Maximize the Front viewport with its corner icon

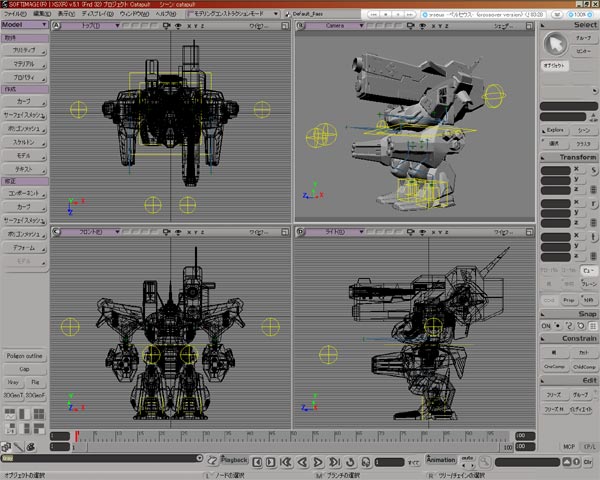coord(285,232)
